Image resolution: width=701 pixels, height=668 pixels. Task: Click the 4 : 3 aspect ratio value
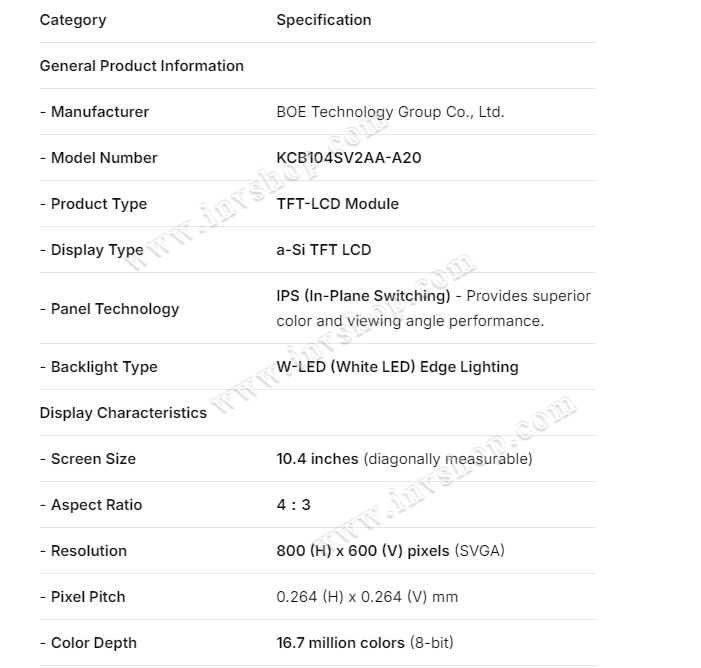click(x=294, y=505)
